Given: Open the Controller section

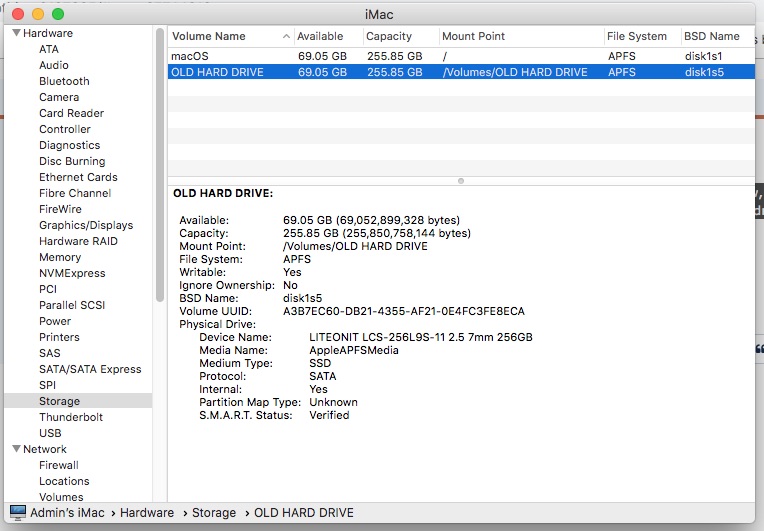Looking at the screenshot, I should coord(65,129).
